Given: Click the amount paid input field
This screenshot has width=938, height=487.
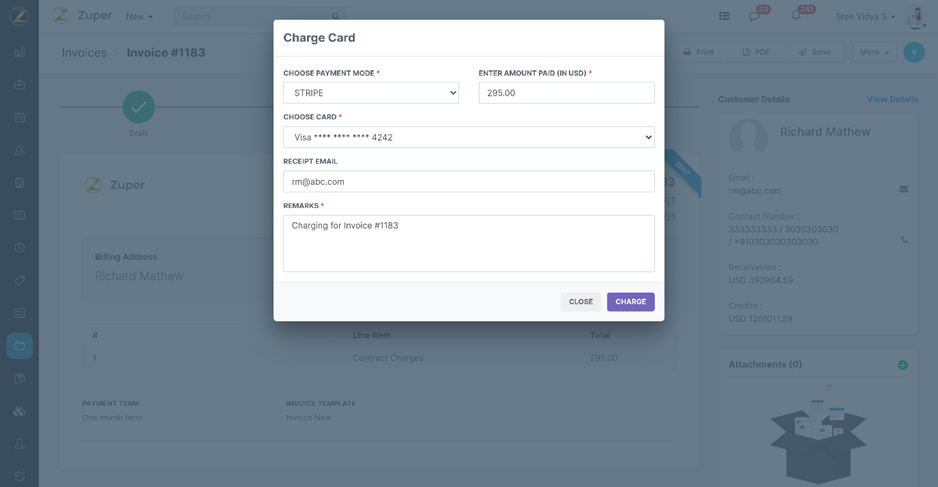Looking at the screenshot, I should [x=566, y=93].
